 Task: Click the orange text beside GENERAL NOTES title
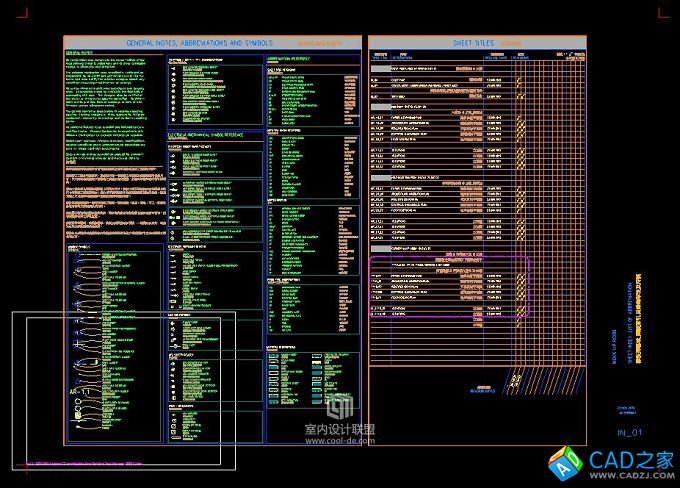[x=330, y=44]
